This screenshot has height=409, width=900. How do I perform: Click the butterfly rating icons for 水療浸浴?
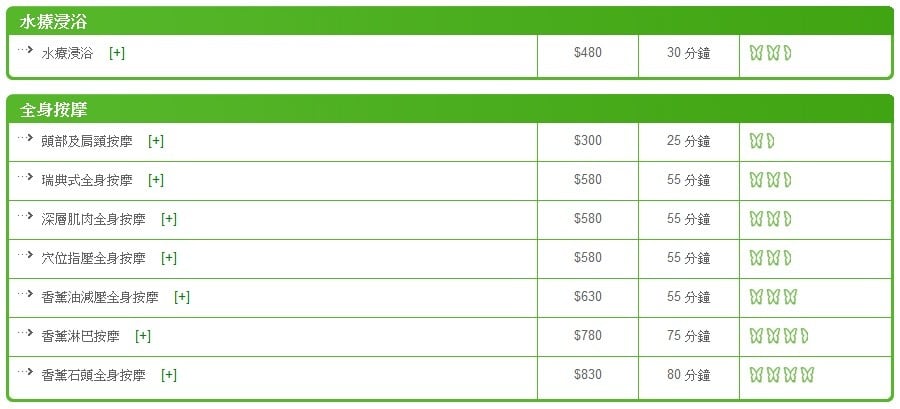point(770,53)
